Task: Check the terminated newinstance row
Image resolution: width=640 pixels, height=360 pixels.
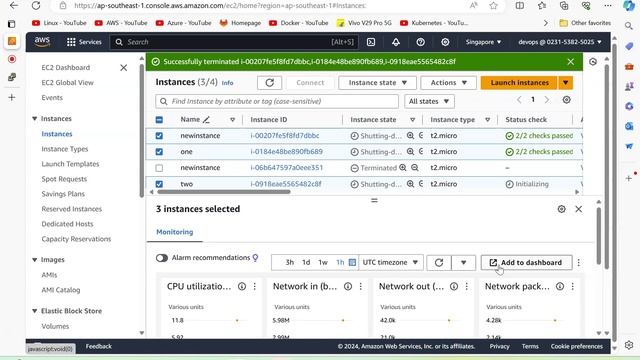Action: click(159, 168)
